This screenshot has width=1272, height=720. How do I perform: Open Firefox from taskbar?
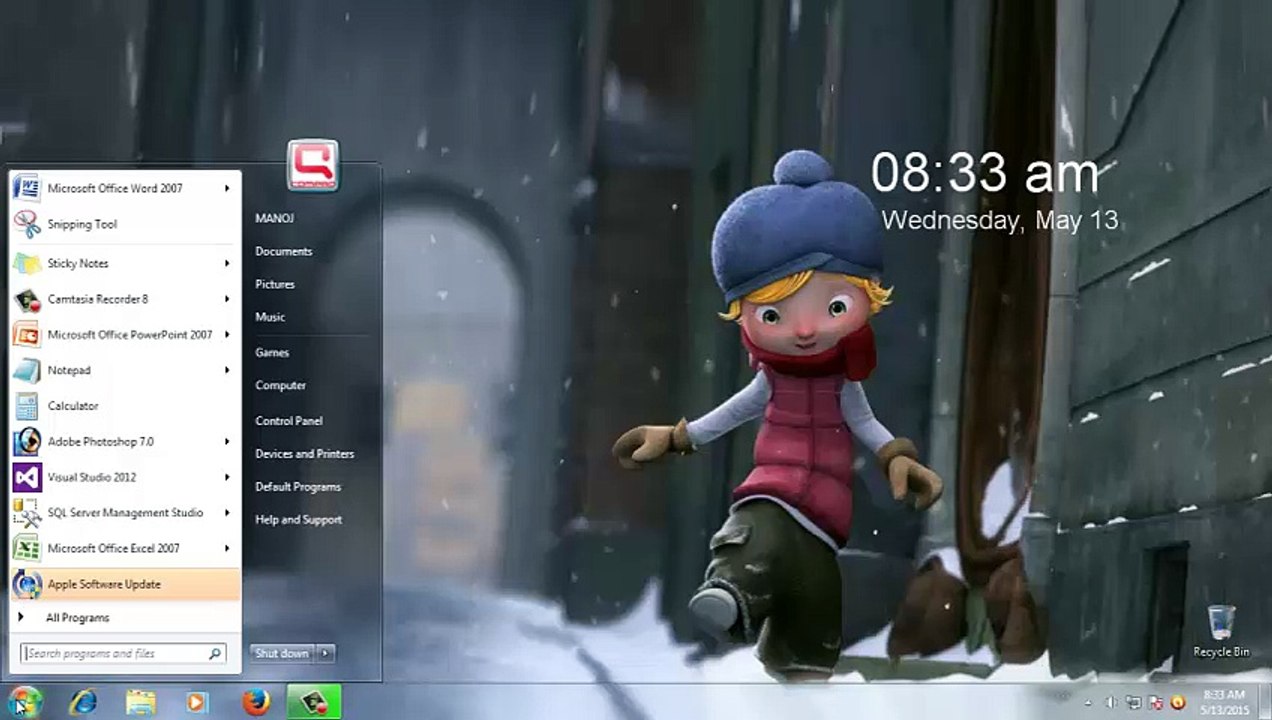pyautogui.click(x=256, y=703)
